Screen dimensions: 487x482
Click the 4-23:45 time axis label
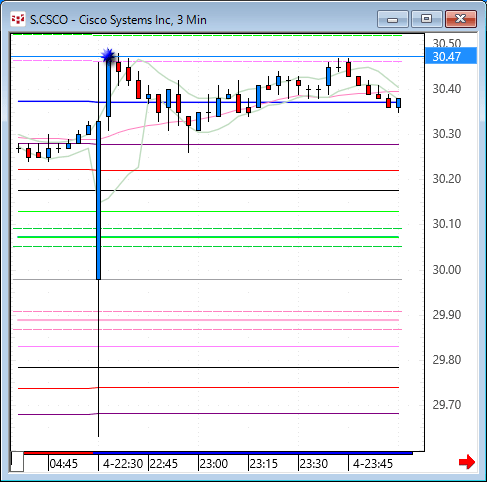pos(373,463)
